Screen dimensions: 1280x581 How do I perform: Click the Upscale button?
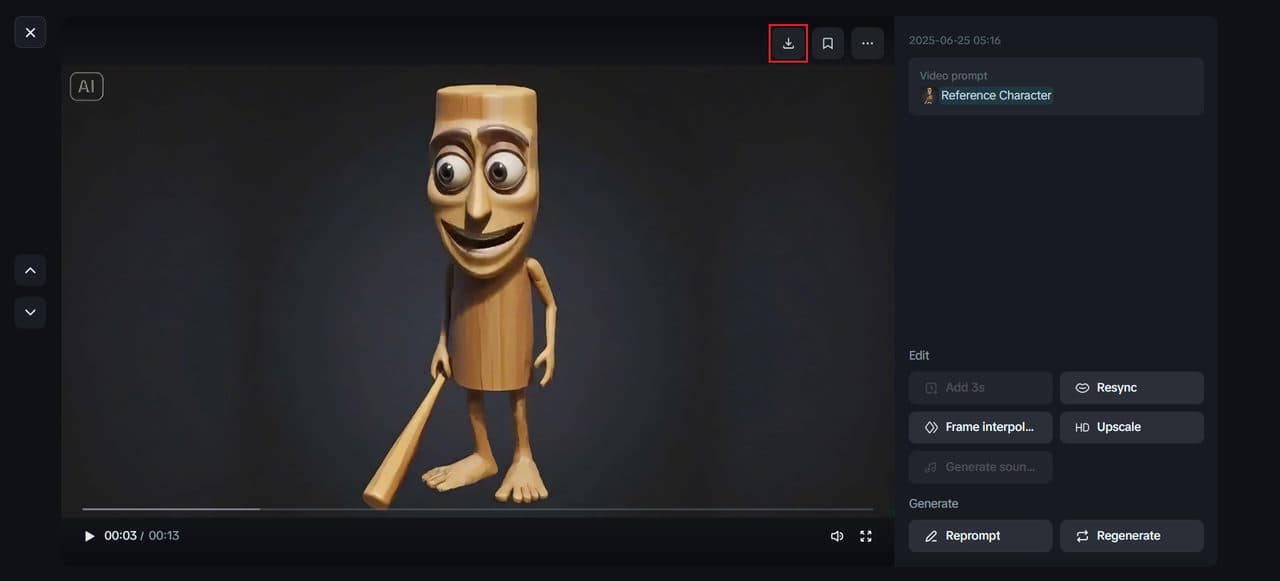1132,427
